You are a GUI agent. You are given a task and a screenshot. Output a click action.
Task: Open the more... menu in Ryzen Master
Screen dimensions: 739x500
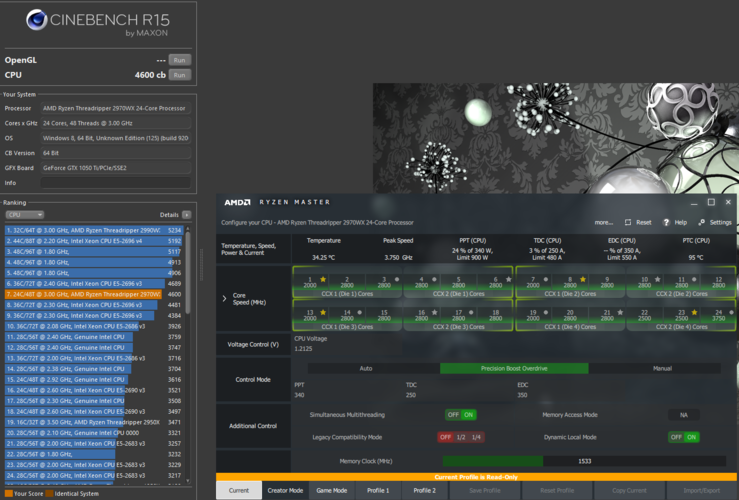tap(603, 222)
